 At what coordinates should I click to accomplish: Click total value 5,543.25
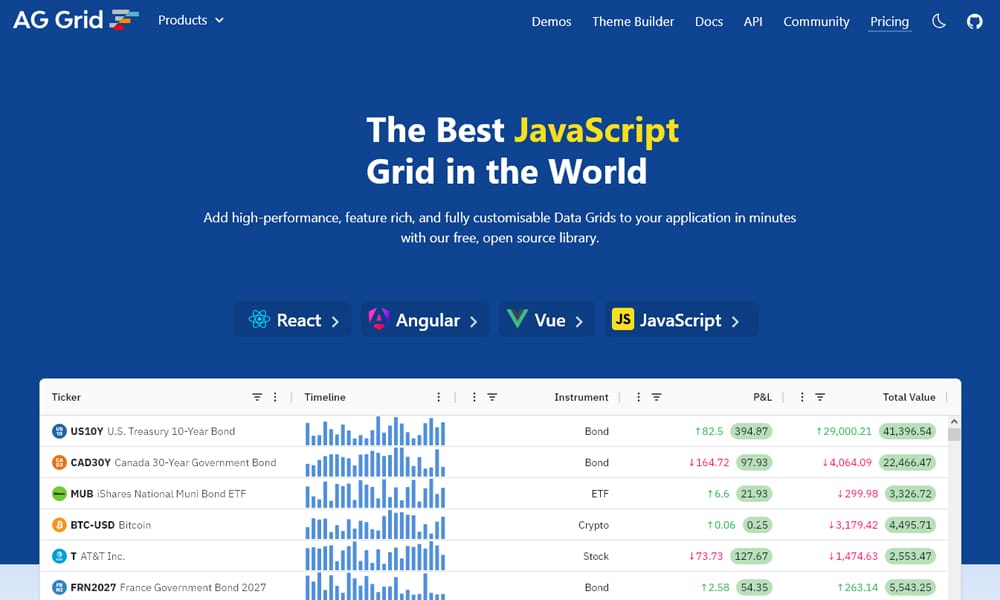pos(910,587)
